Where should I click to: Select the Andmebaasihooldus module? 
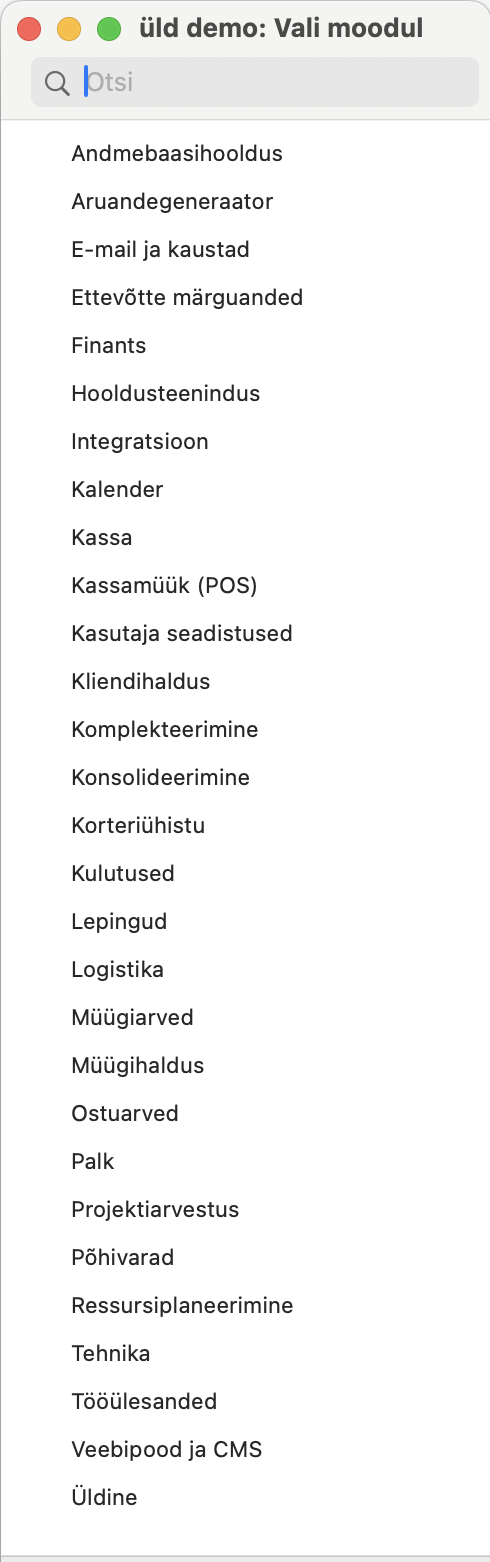point(177,154)
